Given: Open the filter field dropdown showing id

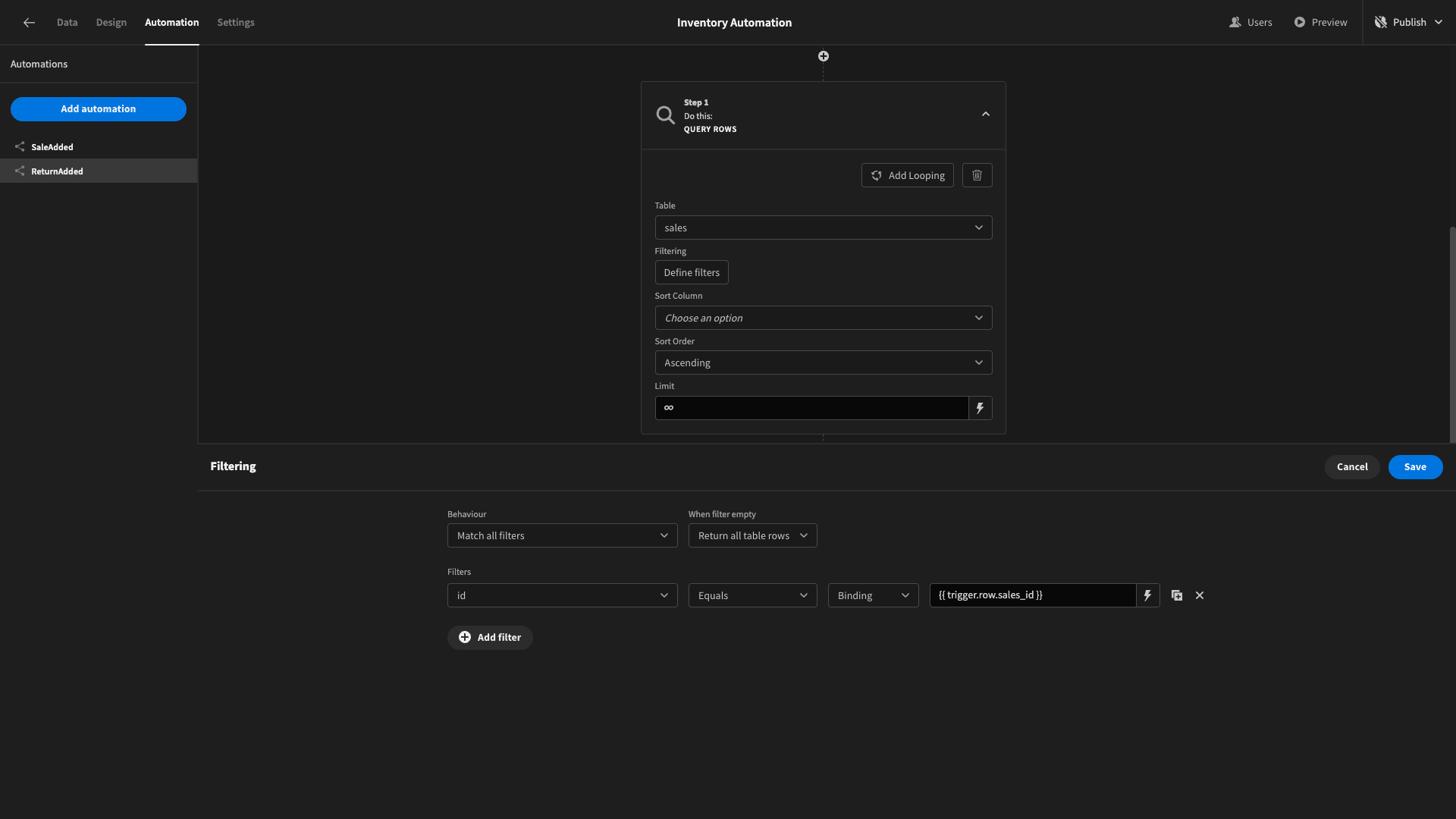Looking at the screenshot, I should (562, 595).
